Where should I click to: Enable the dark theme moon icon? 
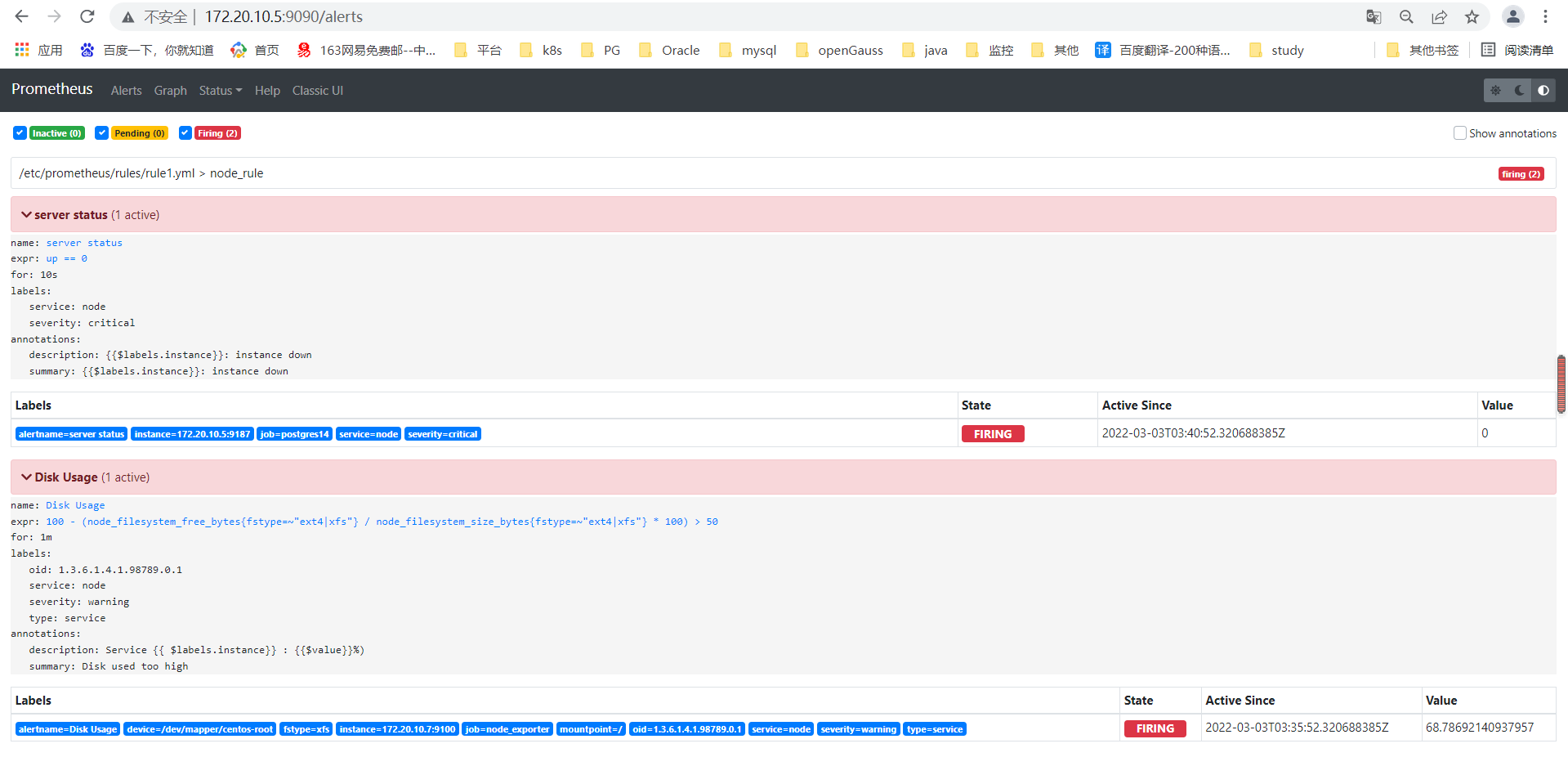coord(1518,90)
